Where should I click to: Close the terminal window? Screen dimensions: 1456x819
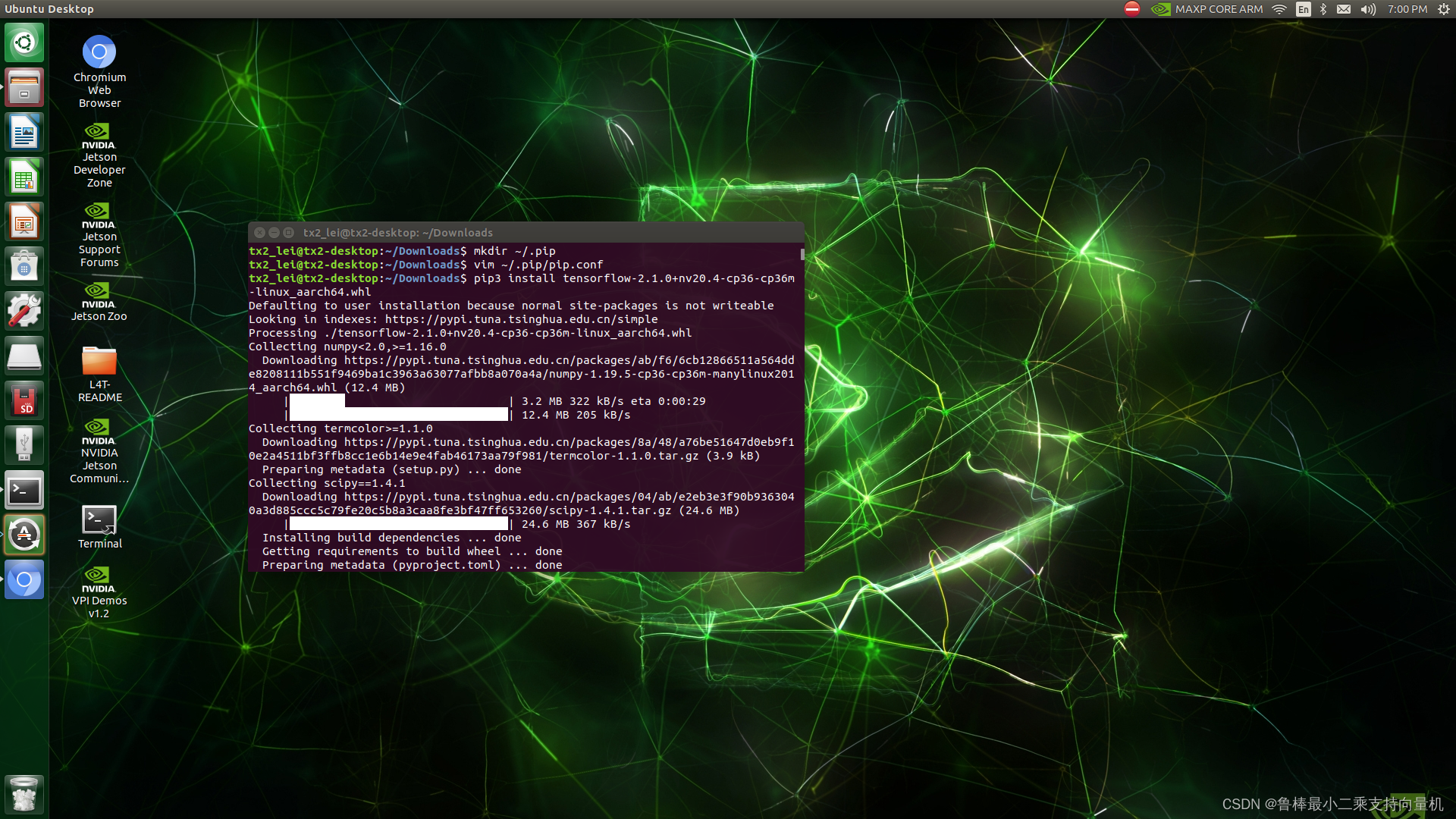pos(259,233)
